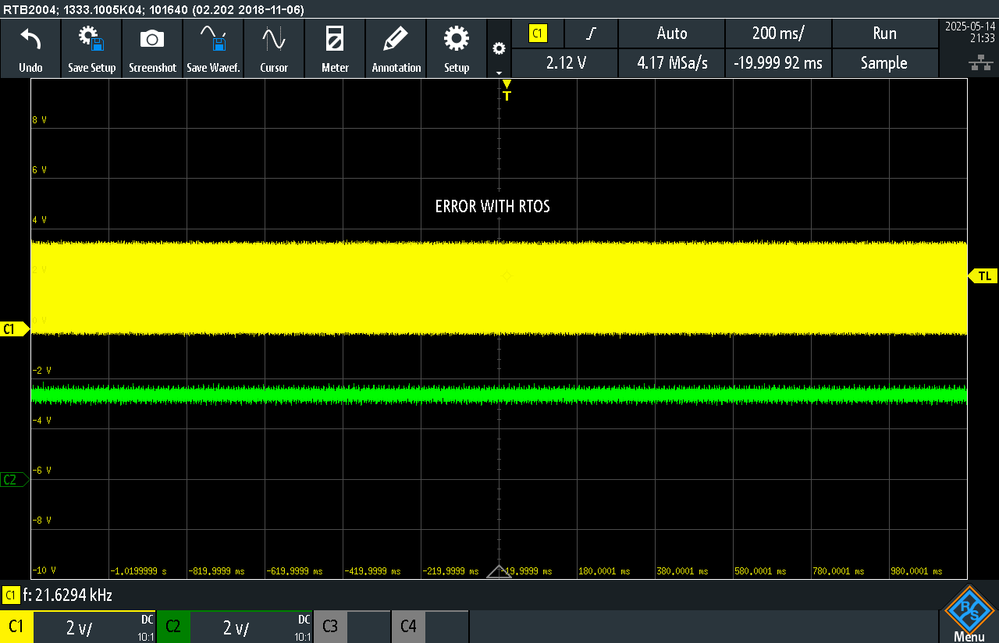Open C2 vertical scale 2 V/

point(236,628)
